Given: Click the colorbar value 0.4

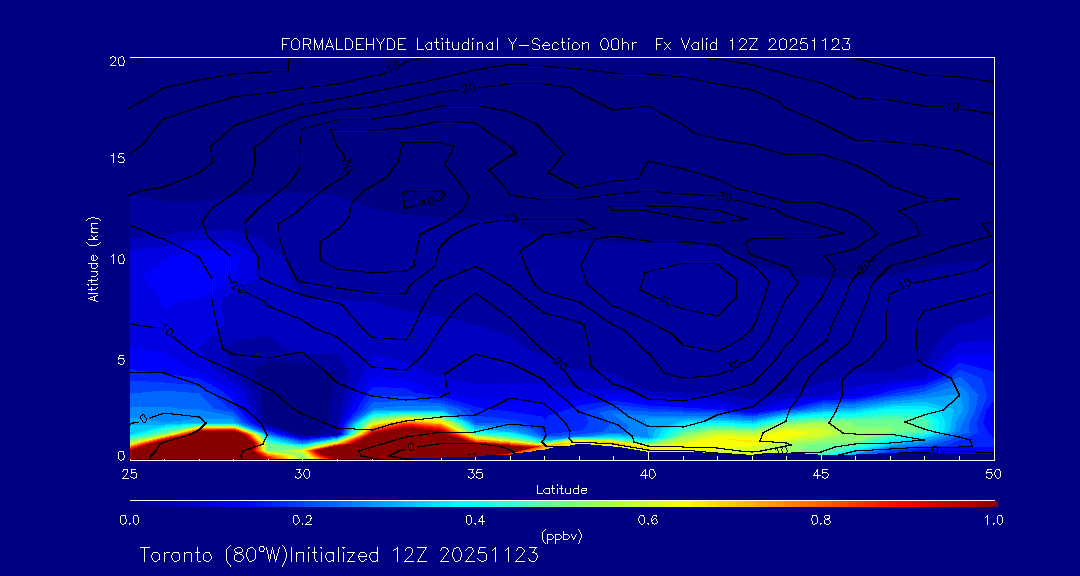Looking at the screenshot, I should [x=475, y=520].
